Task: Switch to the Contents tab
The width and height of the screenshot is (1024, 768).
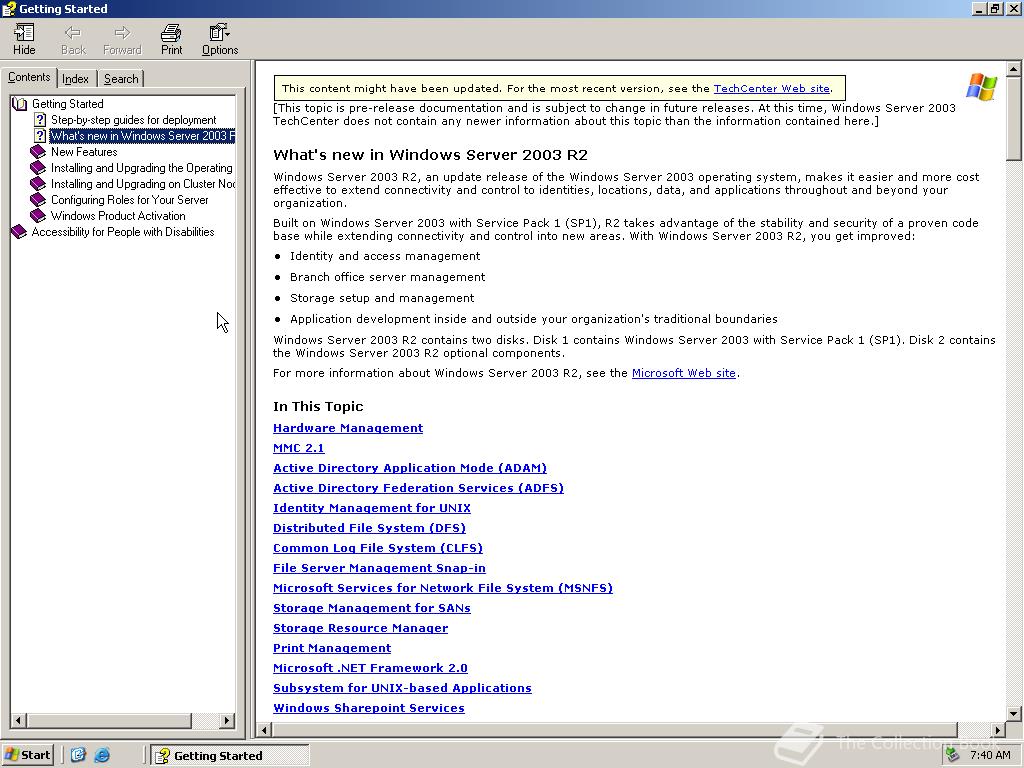Action: (x=29, y=77)
